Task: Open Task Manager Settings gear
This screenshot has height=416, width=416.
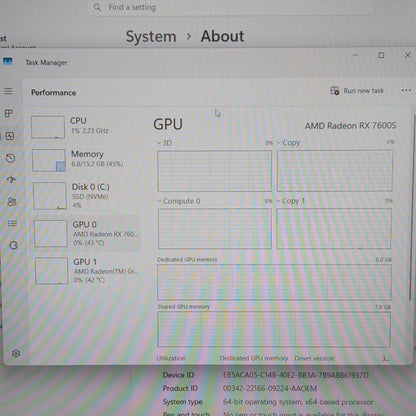Action: [16, 353]
